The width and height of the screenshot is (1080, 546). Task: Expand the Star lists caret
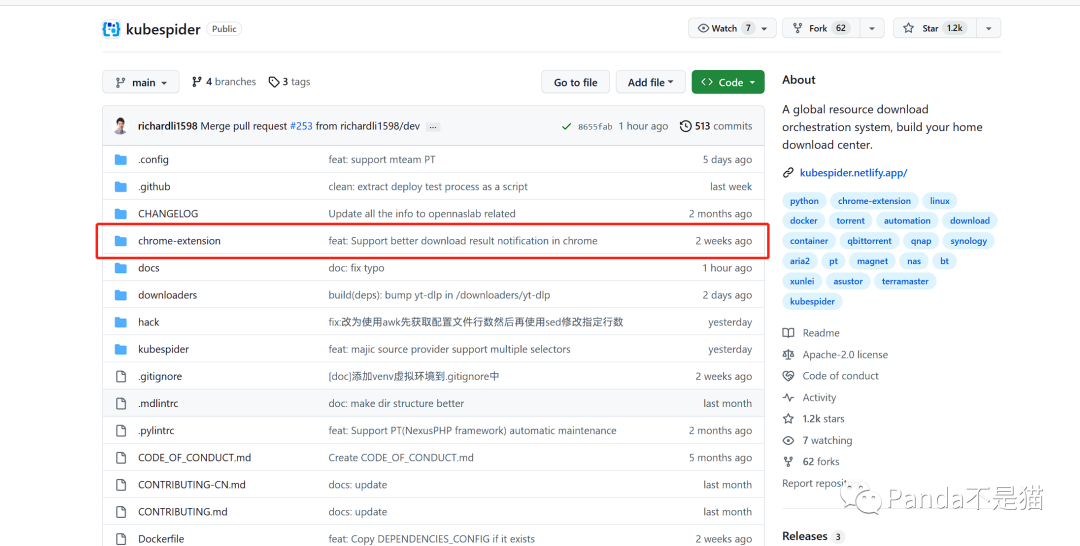point(988,28)
